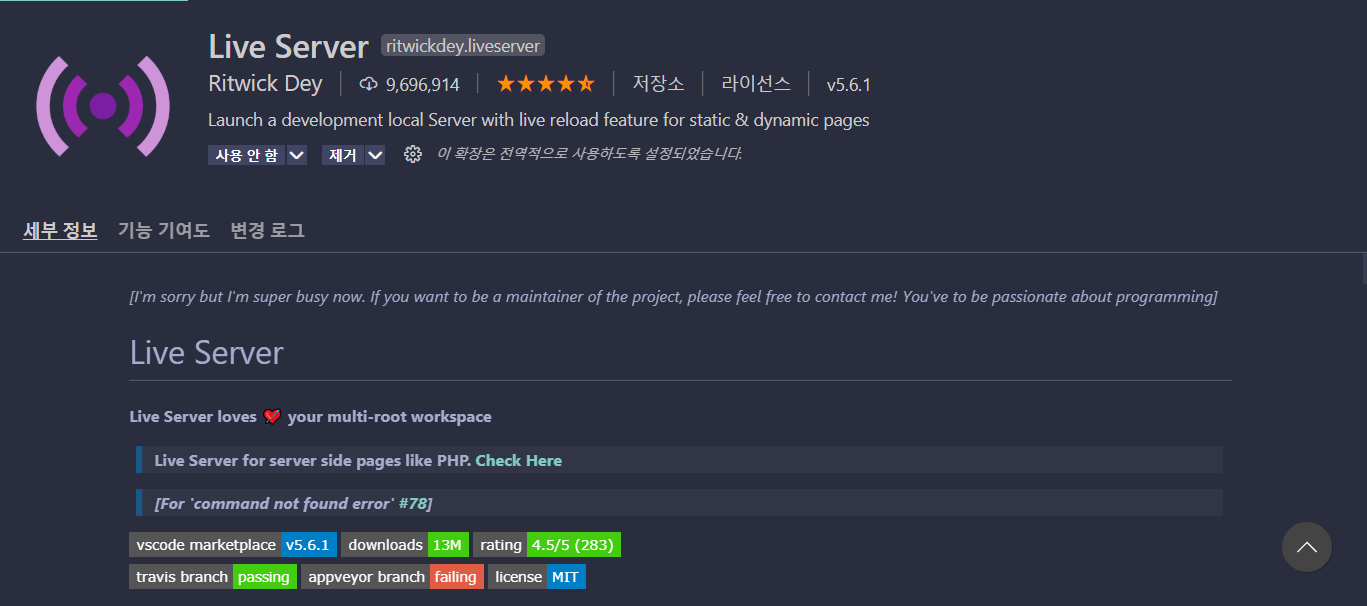Open the extension settings gear
The image size is (1367, 606).
pos(412,154)
